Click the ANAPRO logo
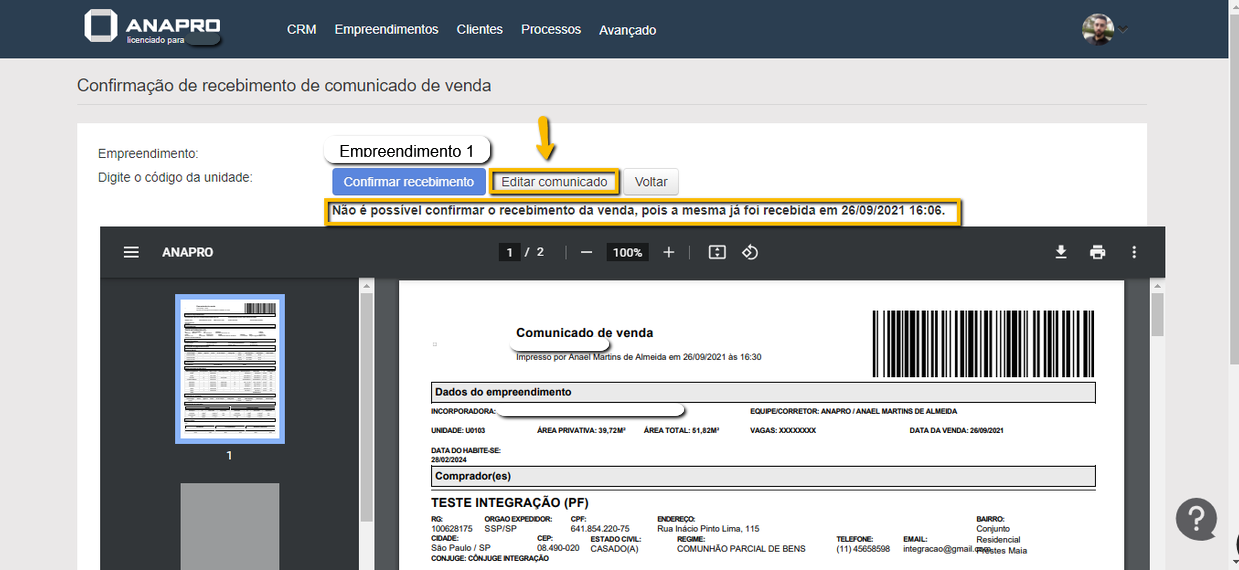This screenshot has height=570, width=1239. 152,28
